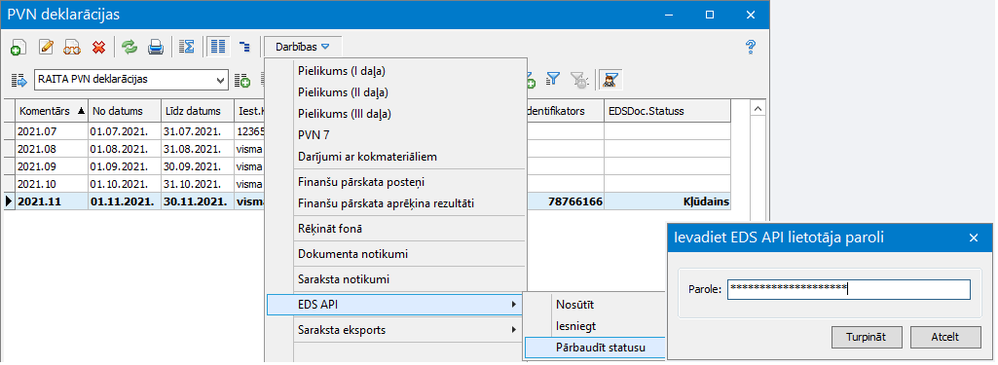Screen dimensions: 998x365
Task: Maximize the PVN deklarācijas window
Action: (x=710, y=14)
